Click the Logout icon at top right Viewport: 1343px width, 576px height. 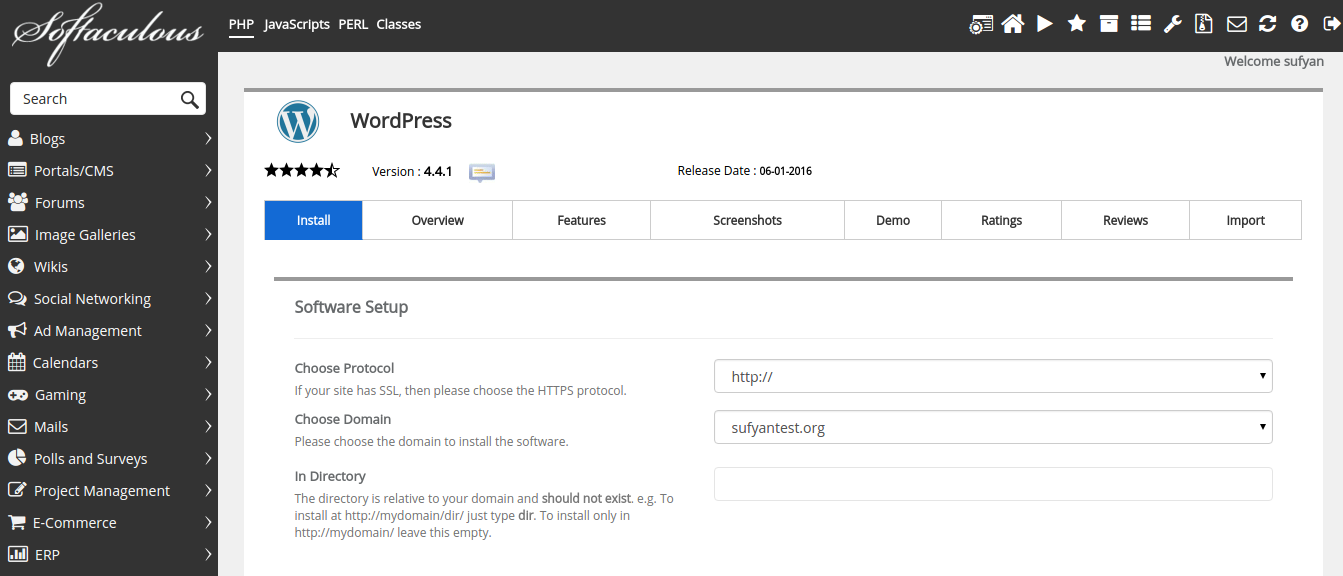pyautogui.click(x=1330, y=23)
